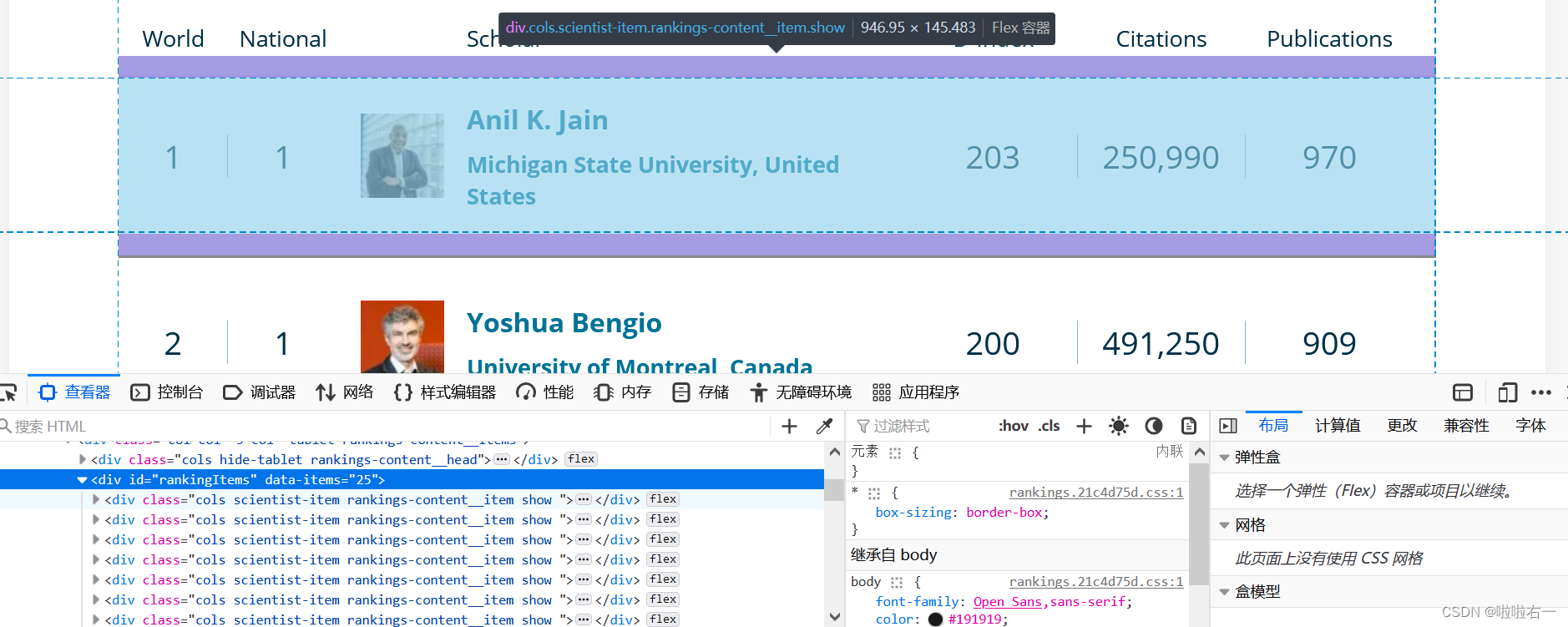Activate the element picker arrow tool
1568x627 pixels.
point(8,392)
